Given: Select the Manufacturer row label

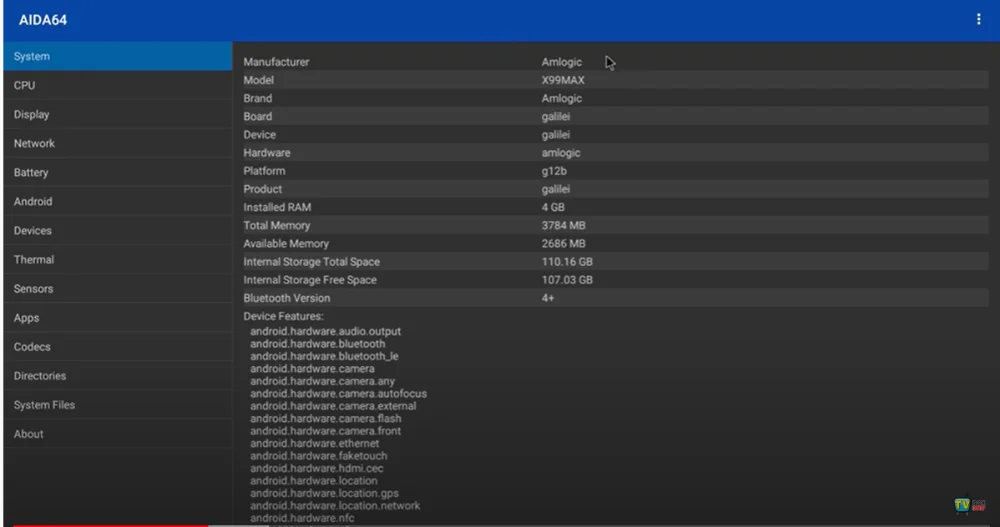Looking at the screenshot, I should [276, 62].
